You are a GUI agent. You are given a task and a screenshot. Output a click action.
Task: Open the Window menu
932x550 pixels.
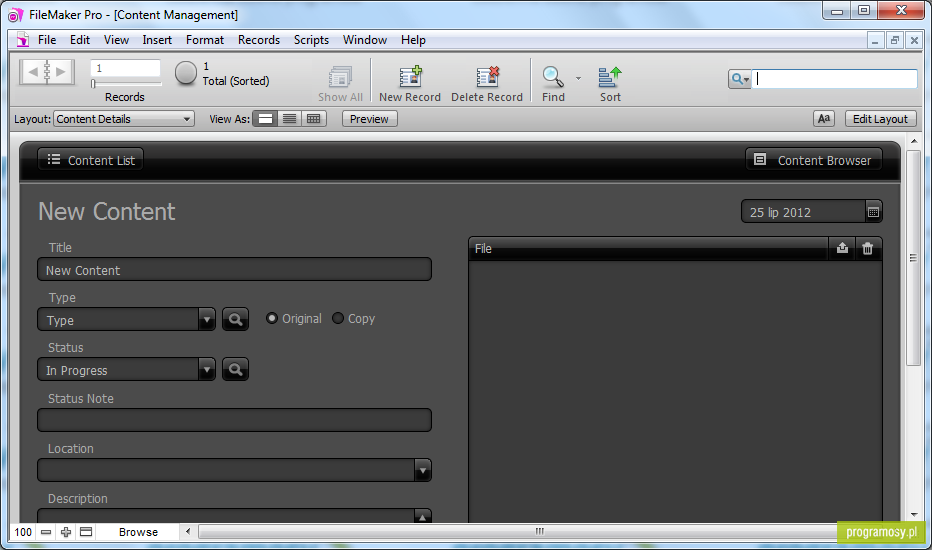coord(364,40)
